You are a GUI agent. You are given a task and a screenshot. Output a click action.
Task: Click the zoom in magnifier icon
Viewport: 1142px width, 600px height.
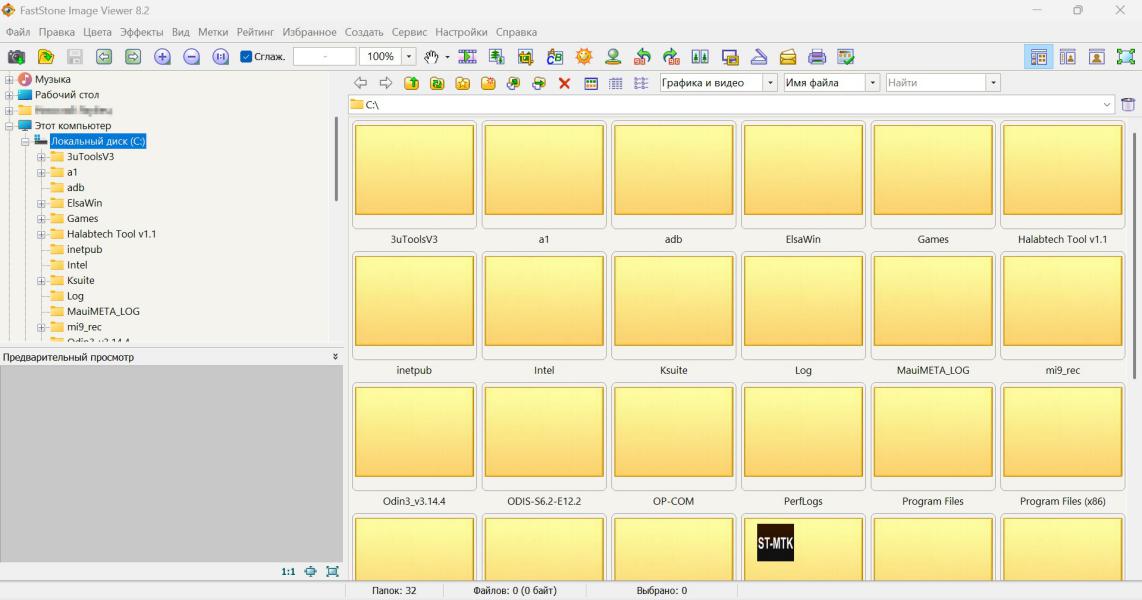point(162,57)
